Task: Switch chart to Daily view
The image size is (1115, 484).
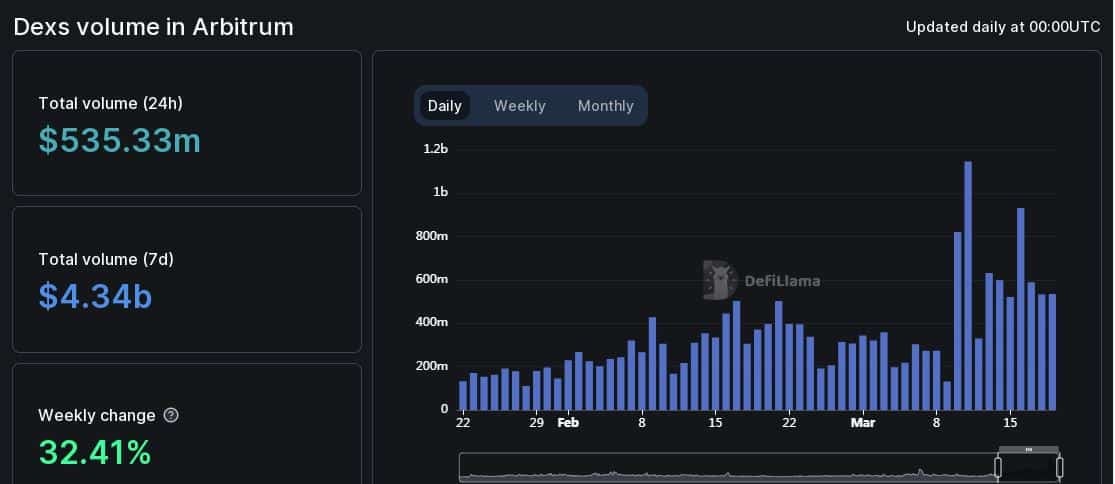Action: [x=444, y=106]
